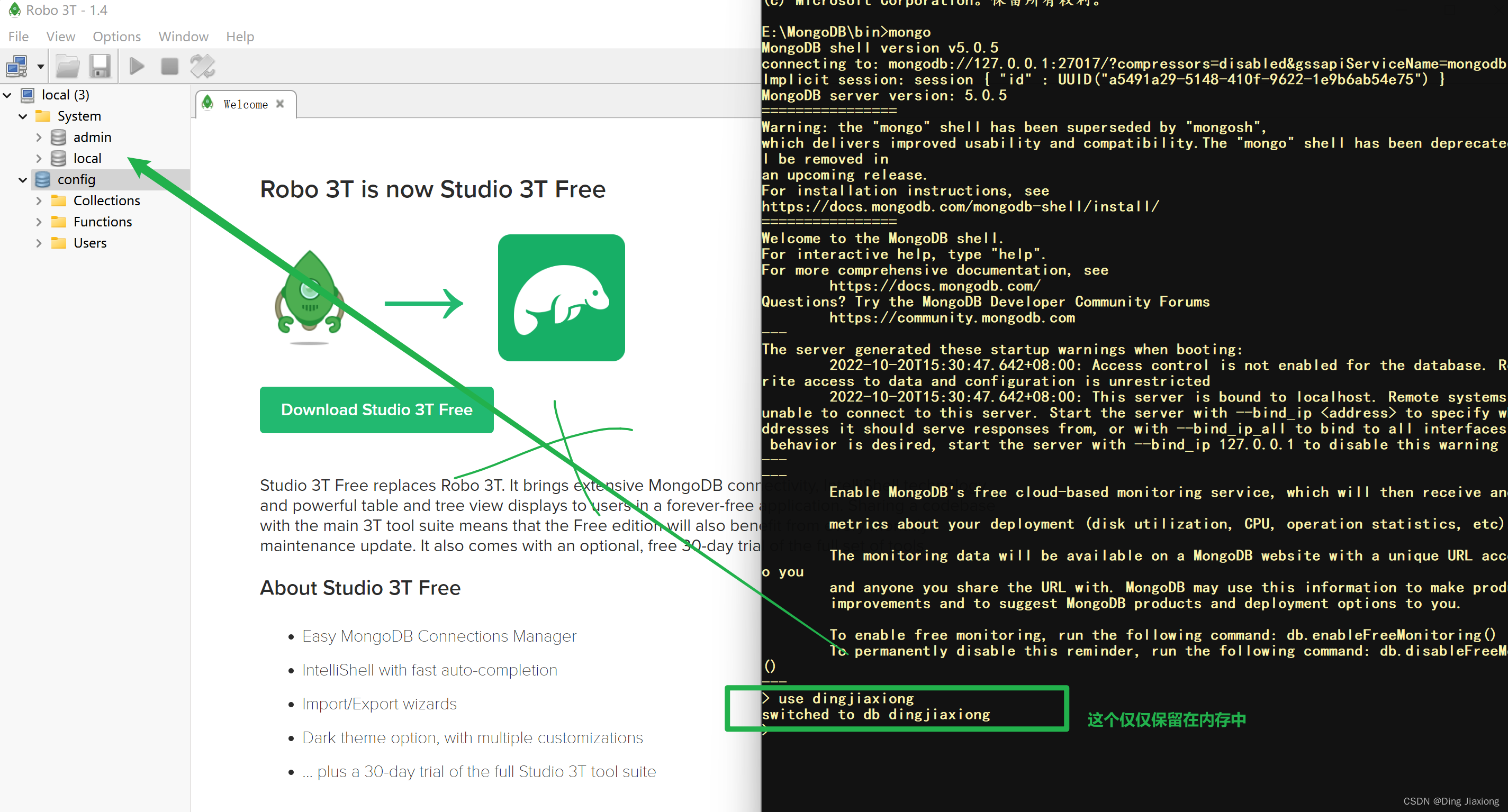The image size is (1508, 812).
Task: Click 'E:\MongoDB\bin>mongo' prompt line
Action: [846, 32]
